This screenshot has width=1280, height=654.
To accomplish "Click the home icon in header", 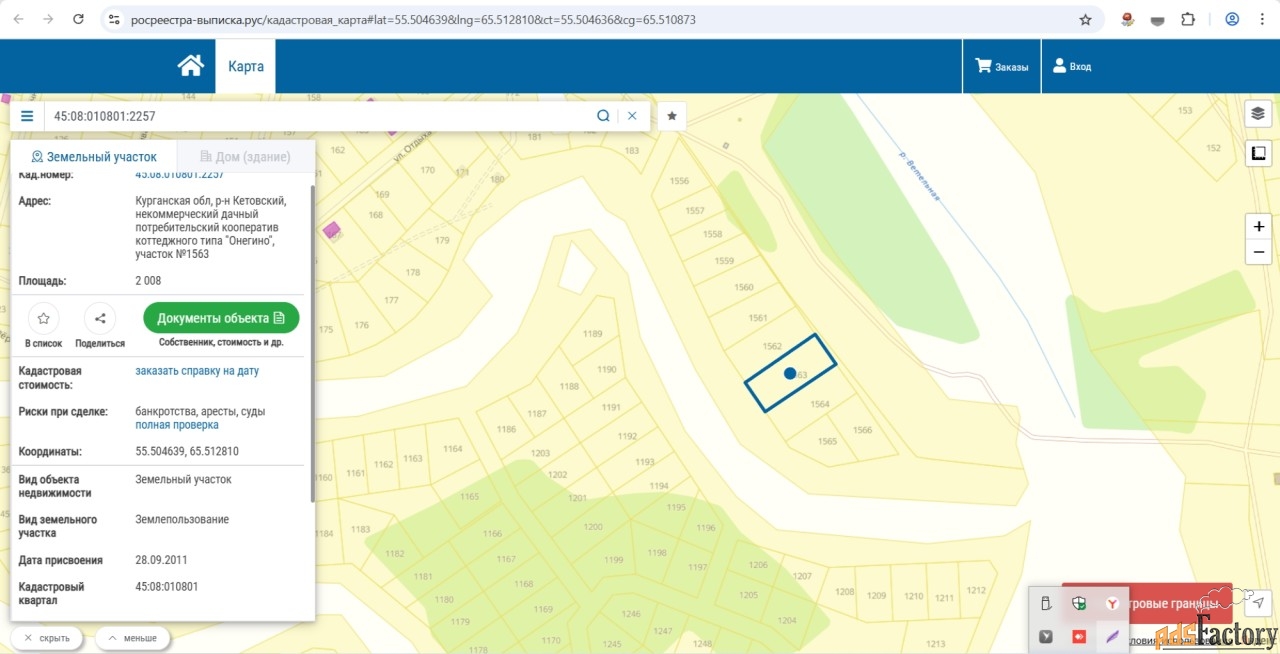I will (x=190, y=66).
